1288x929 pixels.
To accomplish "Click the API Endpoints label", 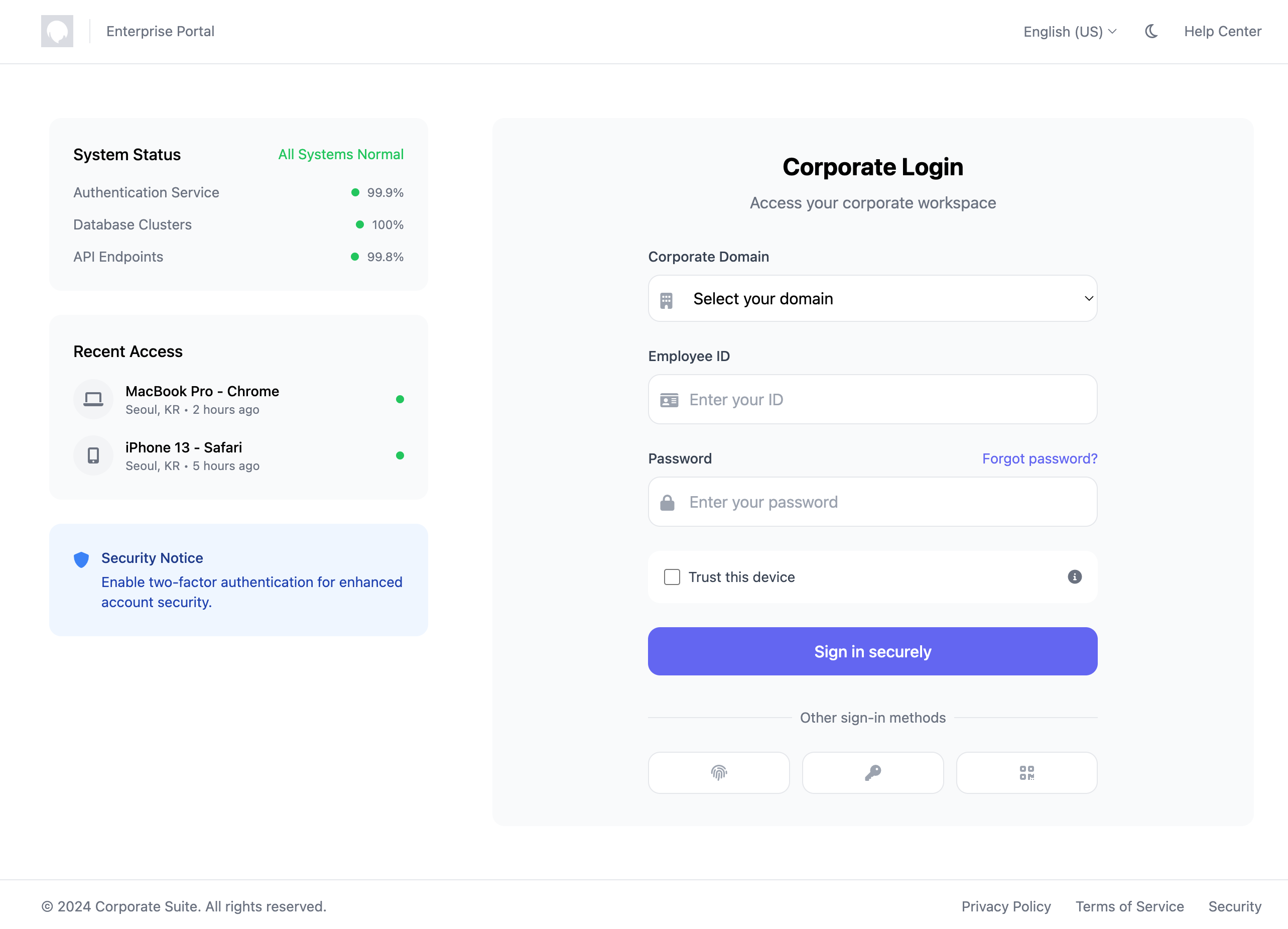I will tap(118, 257).
